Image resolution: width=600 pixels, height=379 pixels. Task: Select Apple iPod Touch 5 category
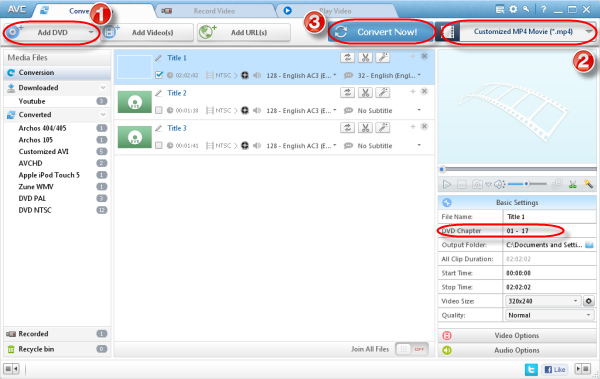tap(57, 175)
